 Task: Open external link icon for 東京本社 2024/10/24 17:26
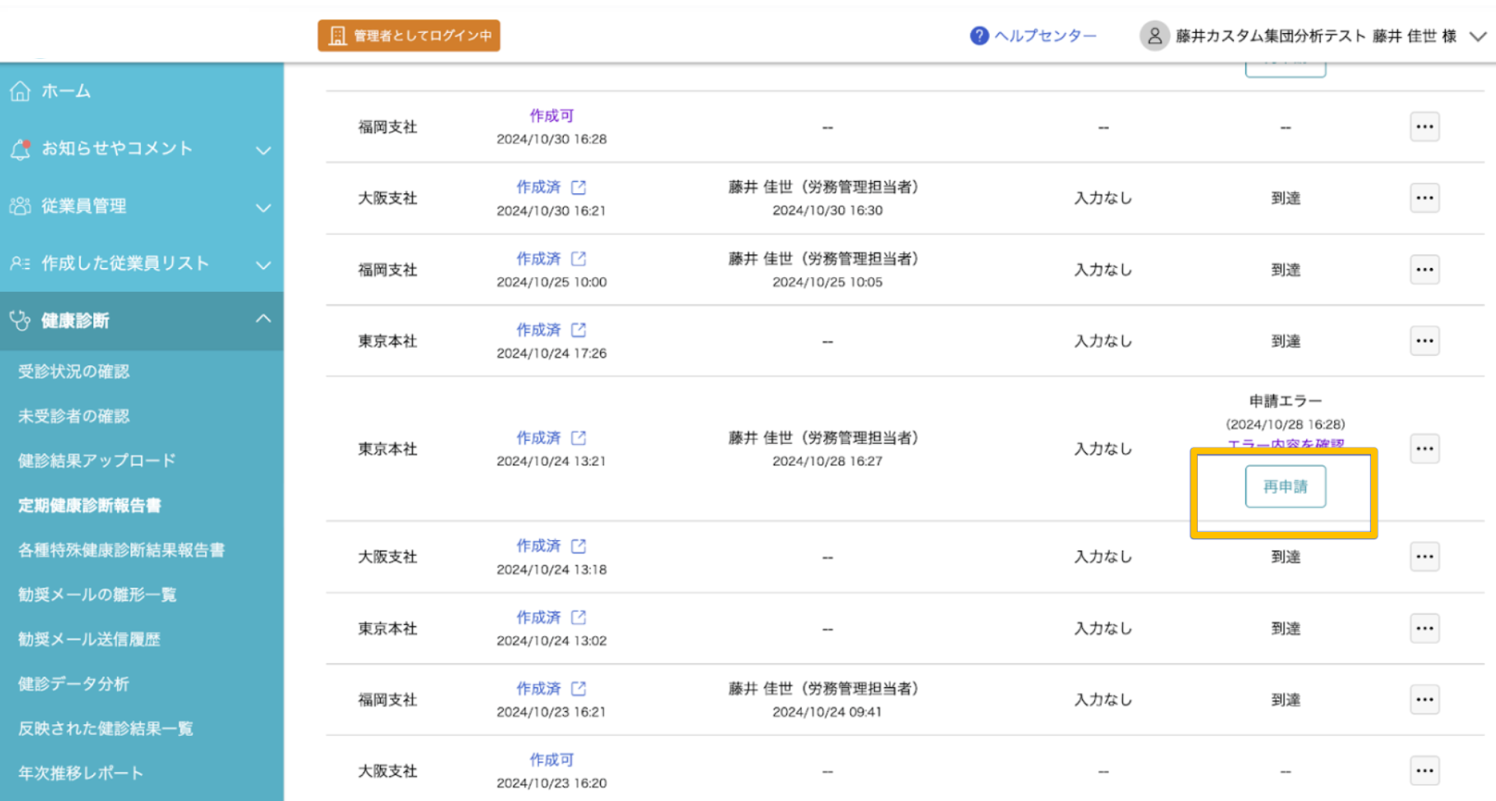click(578, 330)
